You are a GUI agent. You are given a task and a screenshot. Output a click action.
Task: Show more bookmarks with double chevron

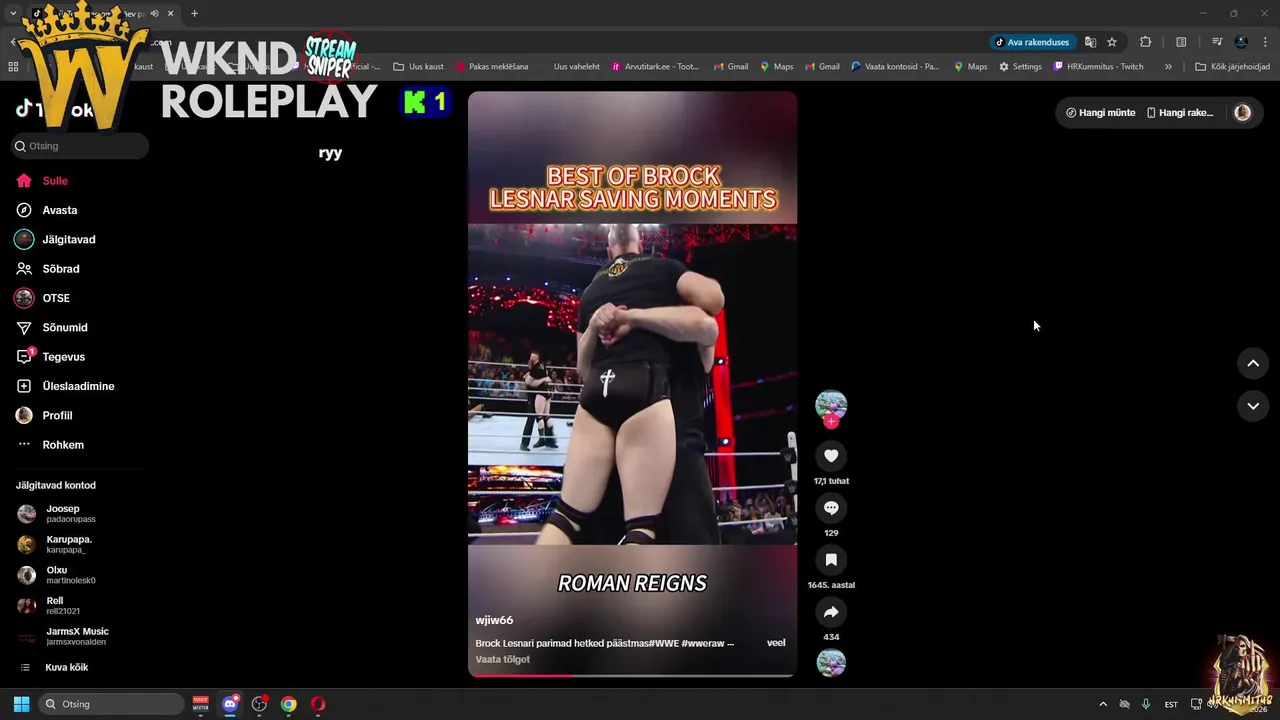(x=1168, y=67)
